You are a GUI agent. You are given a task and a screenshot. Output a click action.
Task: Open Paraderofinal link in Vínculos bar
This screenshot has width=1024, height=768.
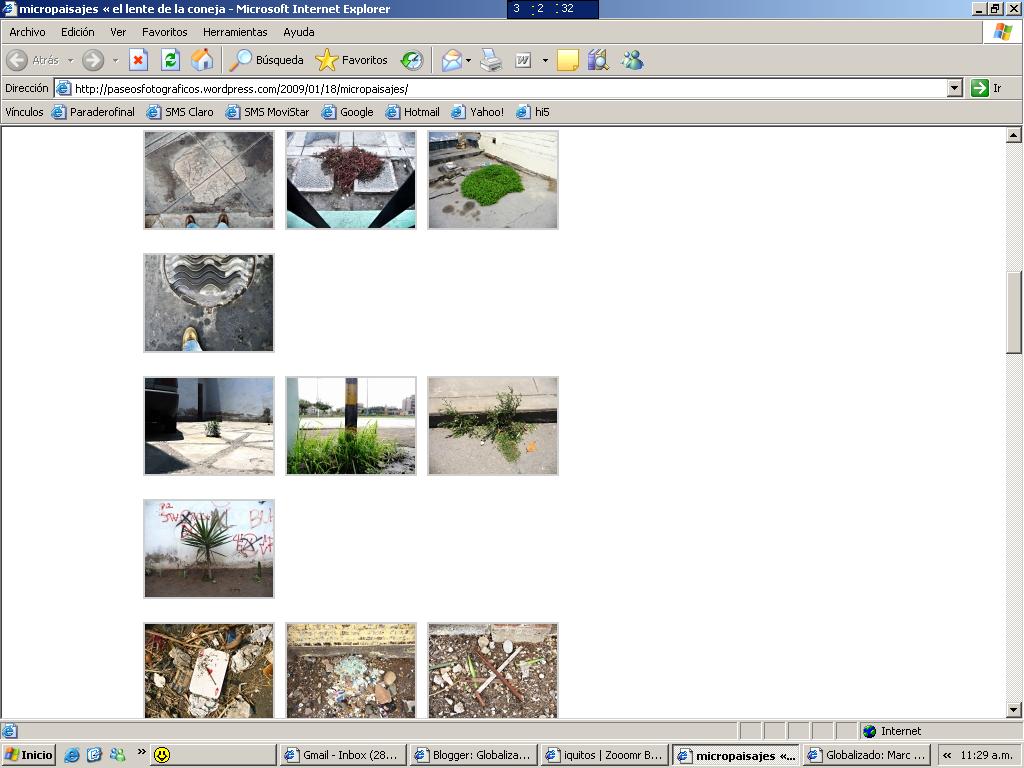point(93,112)
